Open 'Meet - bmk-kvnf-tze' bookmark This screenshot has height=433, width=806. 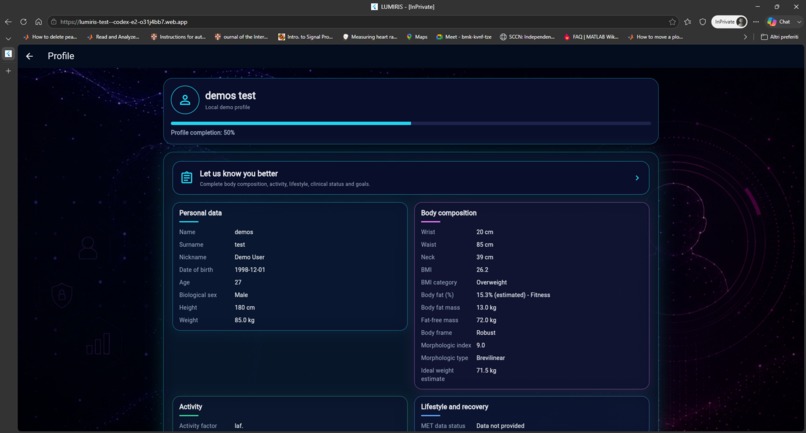(x=464, y=37)
